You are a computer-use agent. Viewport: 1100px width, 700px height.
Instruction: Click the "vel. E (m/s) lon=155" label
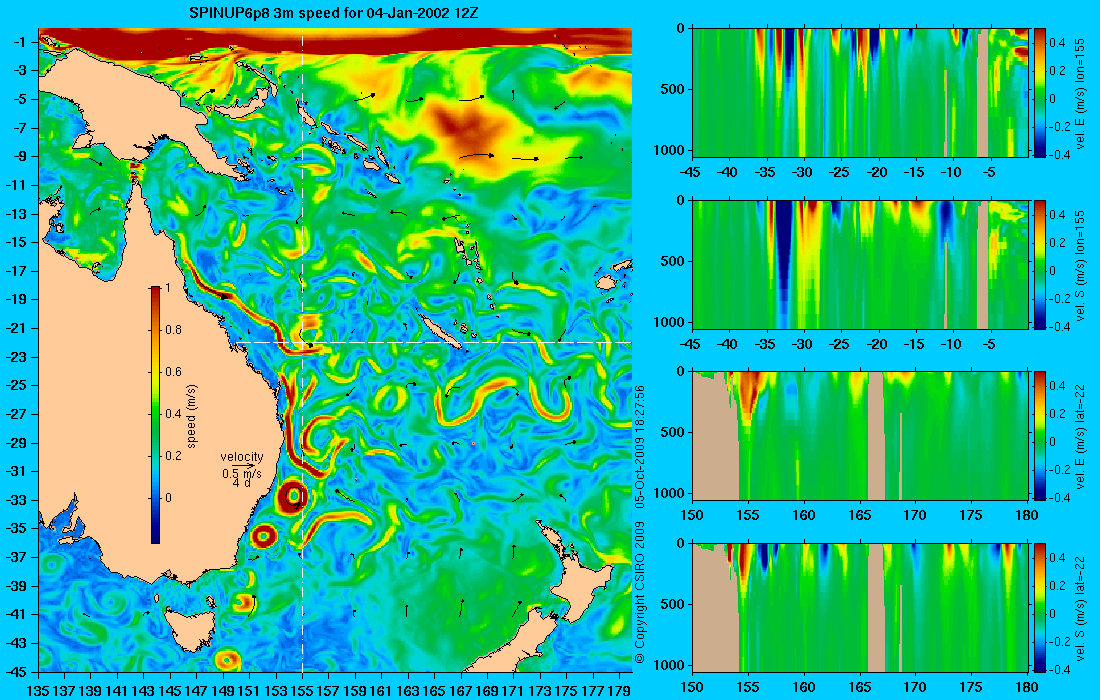coord(1080,93)
